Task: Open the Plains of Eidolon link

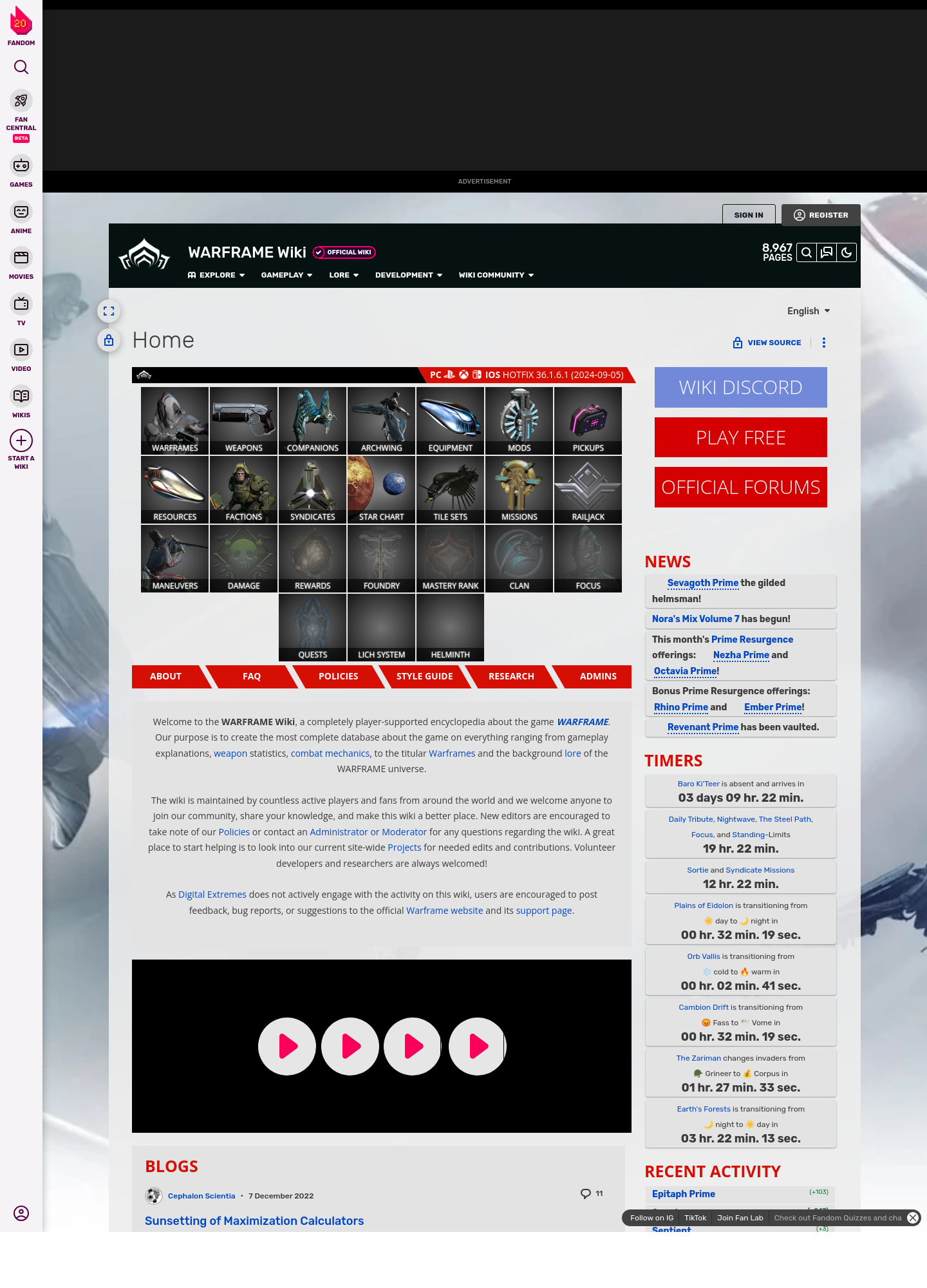Action: pos(704,905)
